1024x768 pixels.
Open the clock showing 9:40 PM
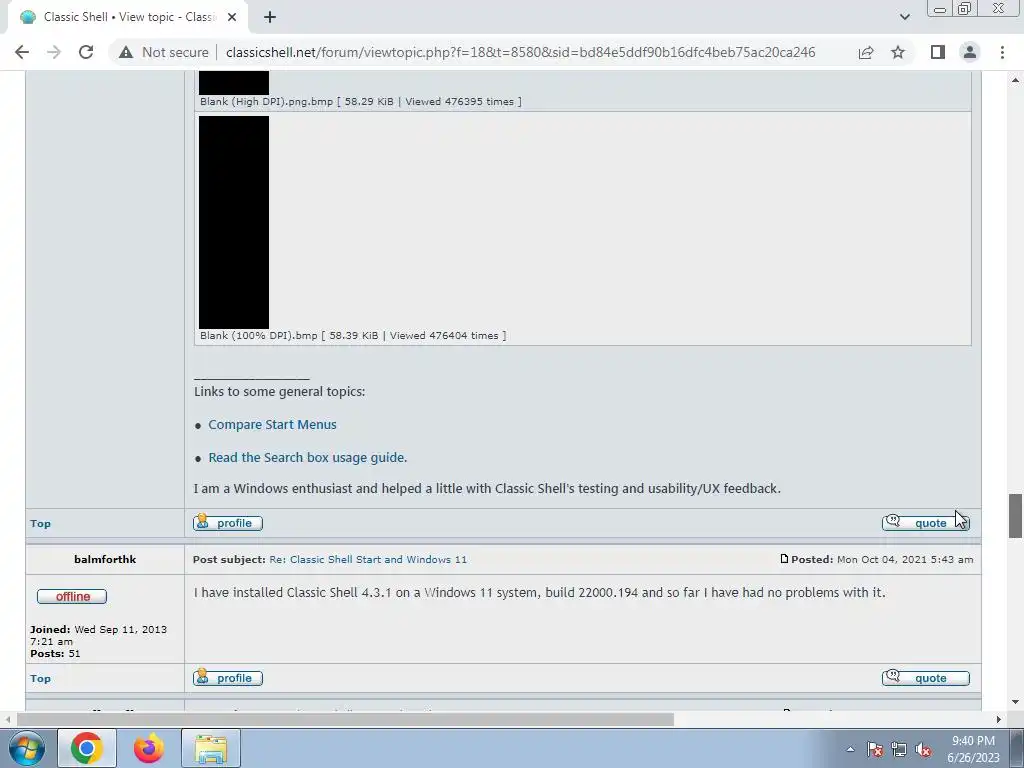click(973, 749)
